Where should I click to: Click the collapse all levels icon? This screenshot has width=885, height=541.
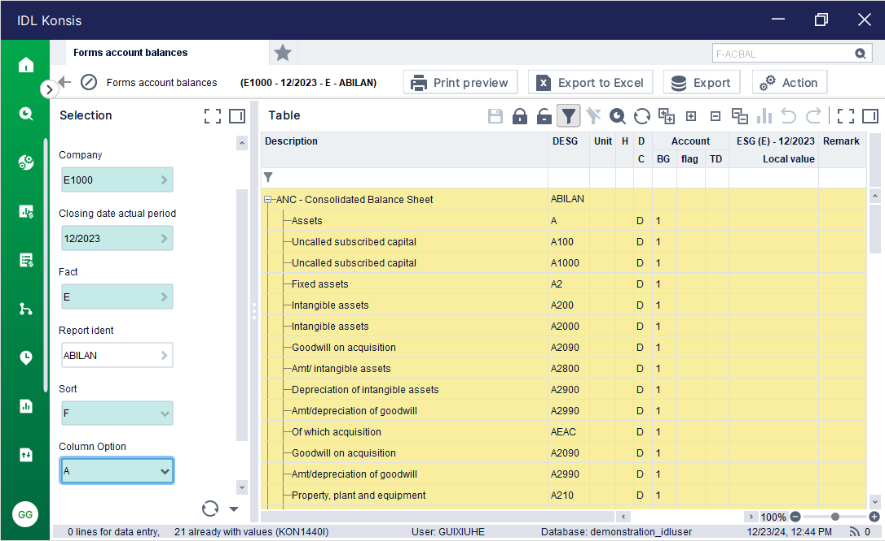739,116
